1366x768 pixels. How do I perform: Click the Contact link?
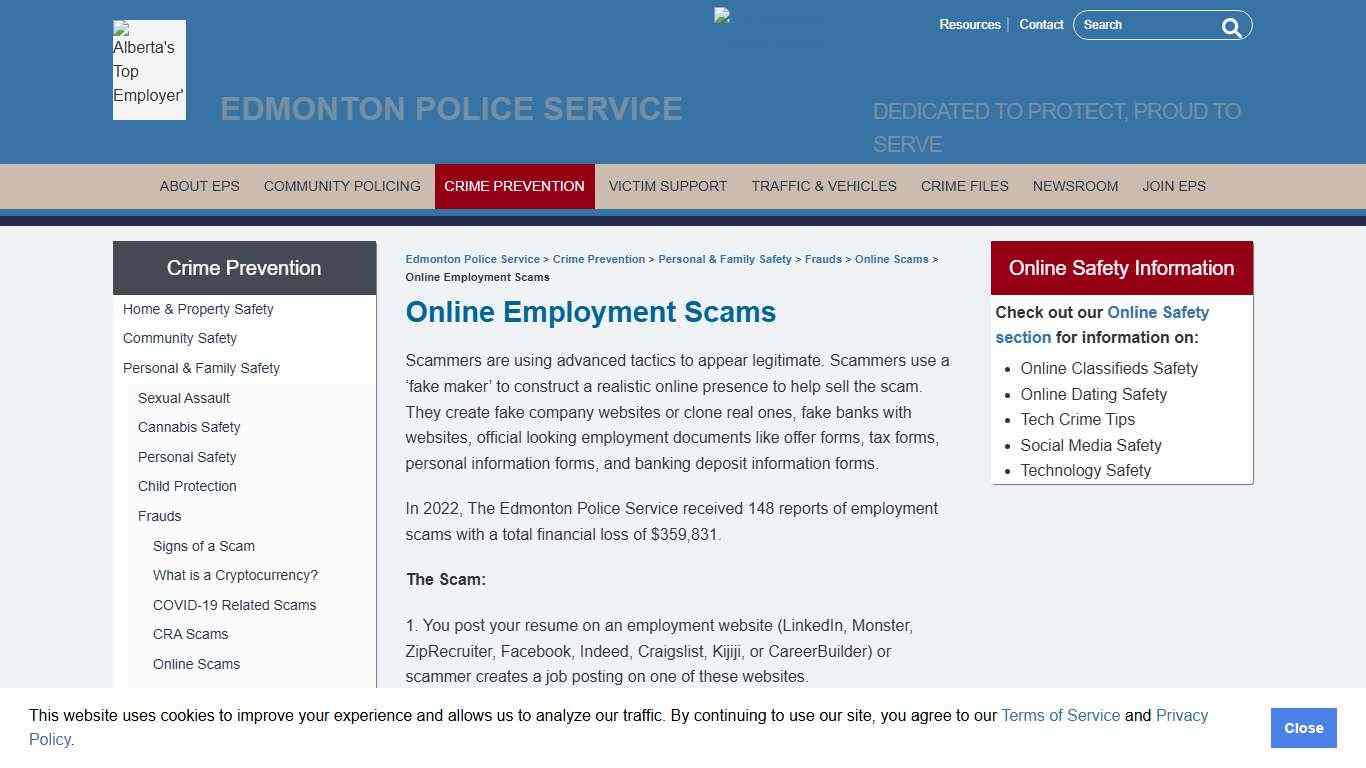[x=1041, y=24]
